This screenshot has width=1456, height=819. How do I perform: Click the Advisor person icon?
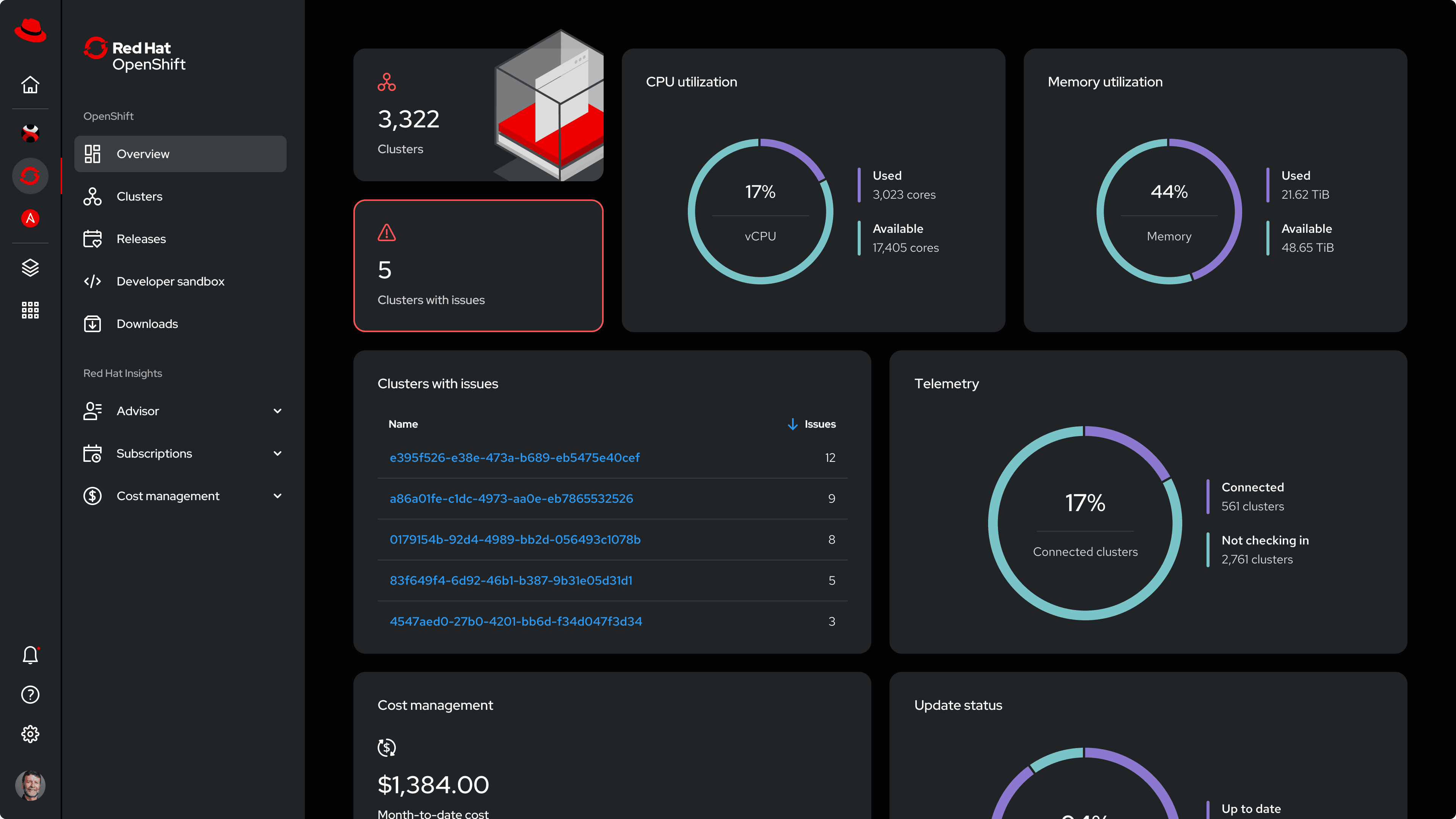92,411
